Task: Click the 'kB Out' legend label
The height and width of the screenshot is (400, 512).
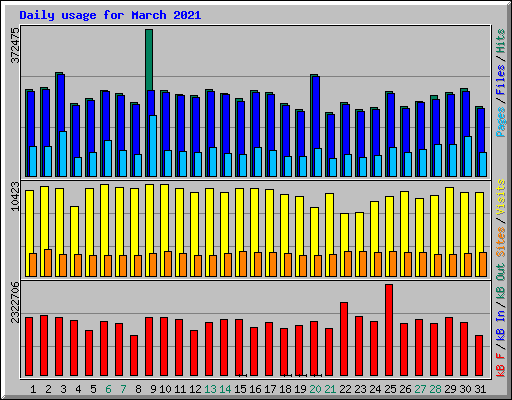Action: (x=501, y=279)
